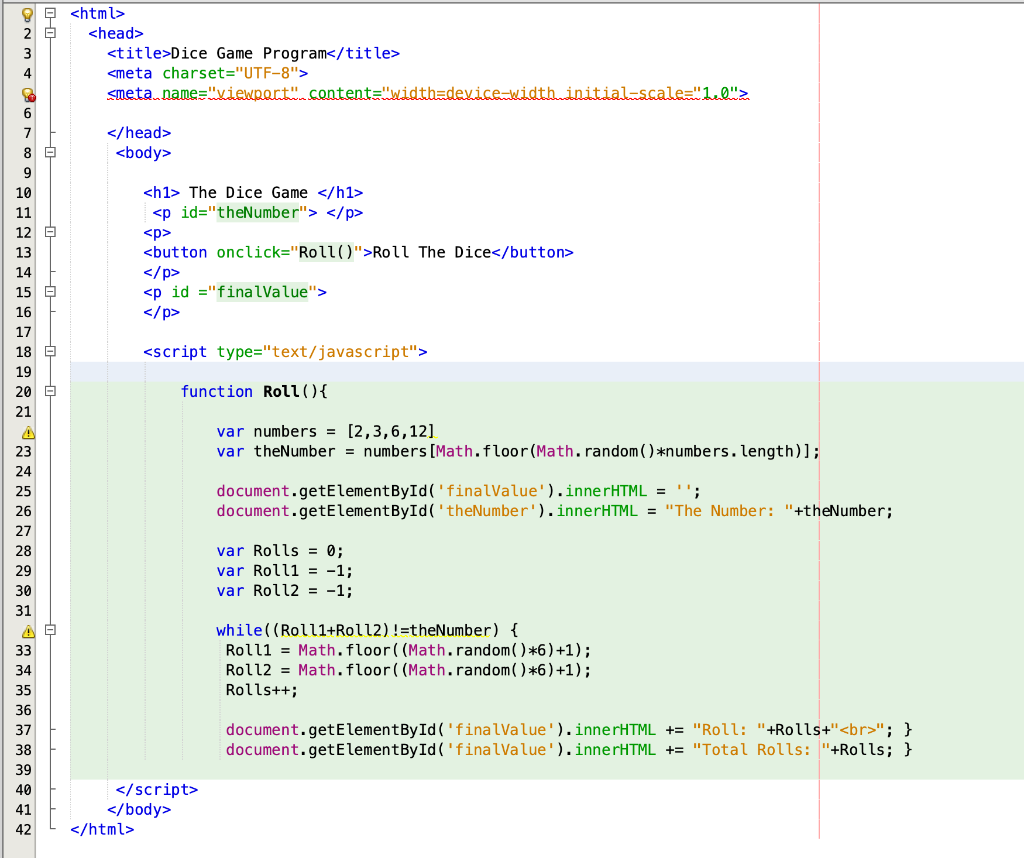Click the array [2,3,6,12]
Image resolution: width=1024 pixels, height=858 pixels.
[391, 432]
